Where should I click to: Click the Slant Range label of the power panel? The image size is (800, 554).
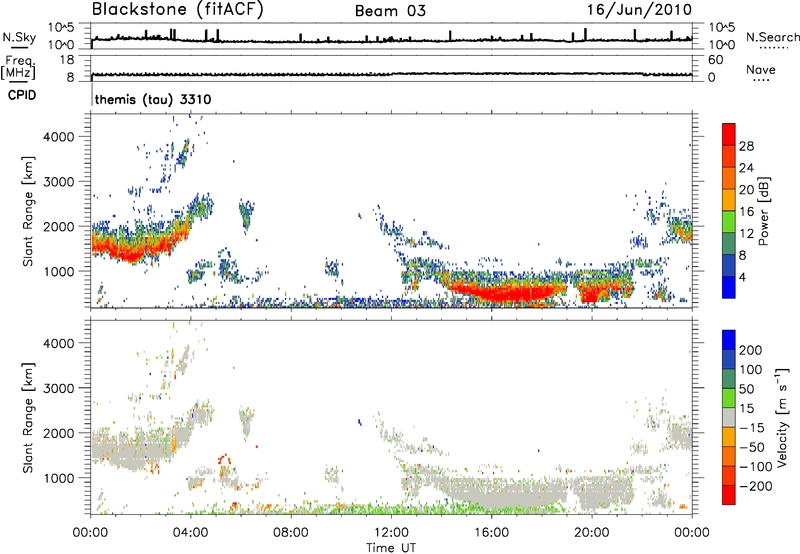pyautogui.click(x=28, y=211)
